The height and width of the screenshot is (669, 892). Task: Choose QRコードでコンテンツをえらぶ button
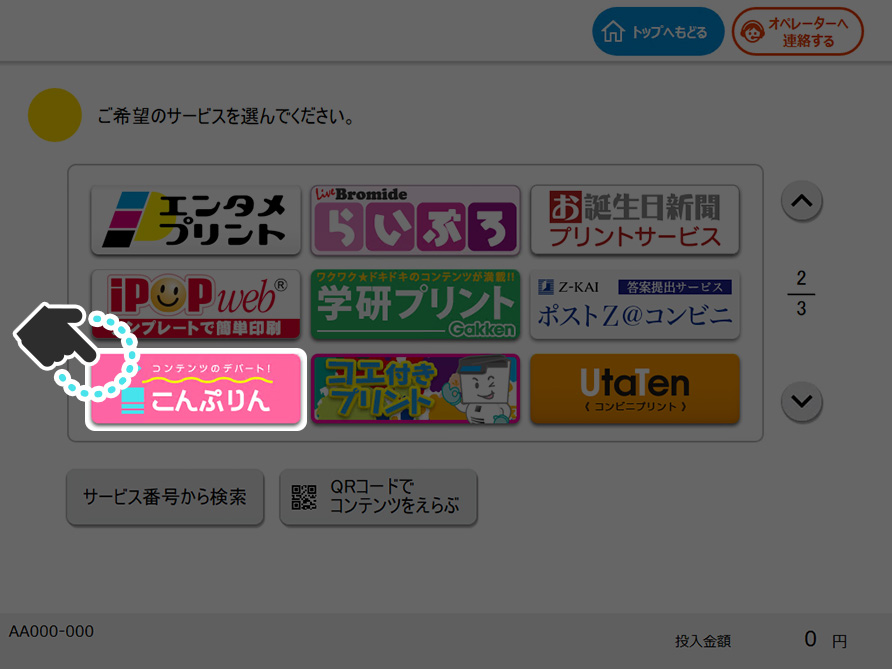pos(378,497)
